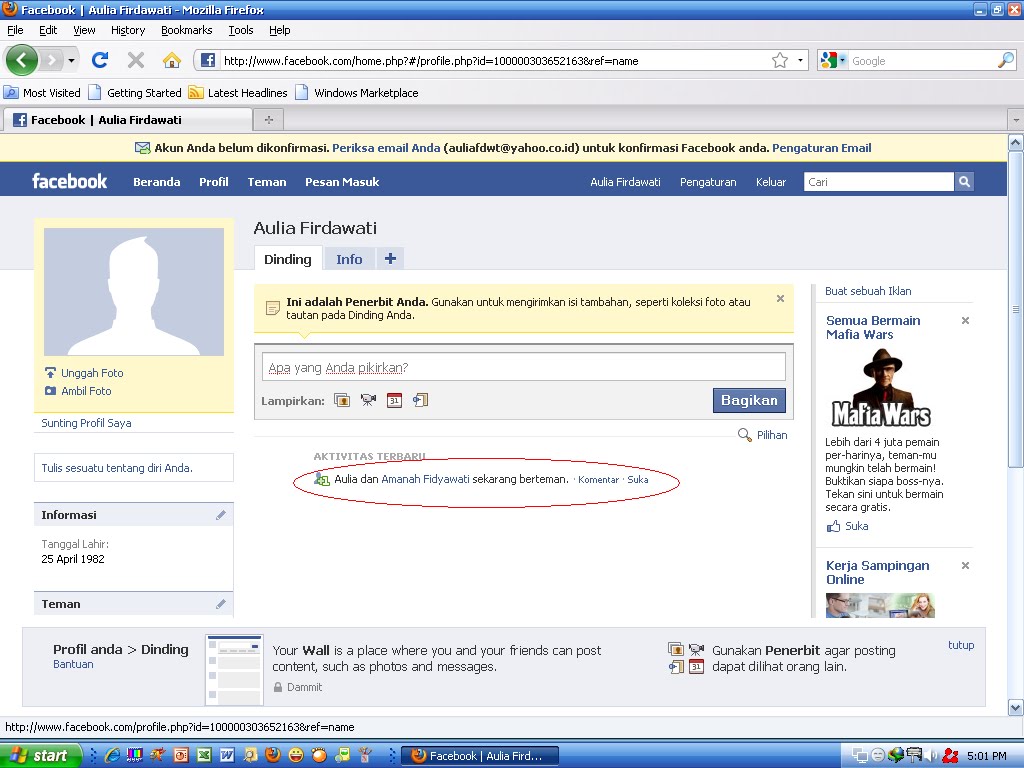Open Sunting Profil Saya link
The height and width of the screenshot is (768, 1024).
(86, 423)
